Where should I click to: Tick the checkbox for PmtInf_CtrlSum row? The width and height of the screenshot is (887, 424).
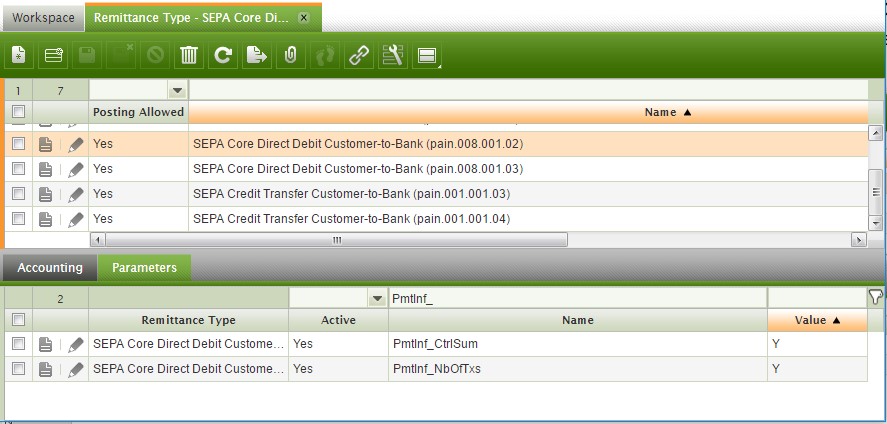(x=18, y=344)
